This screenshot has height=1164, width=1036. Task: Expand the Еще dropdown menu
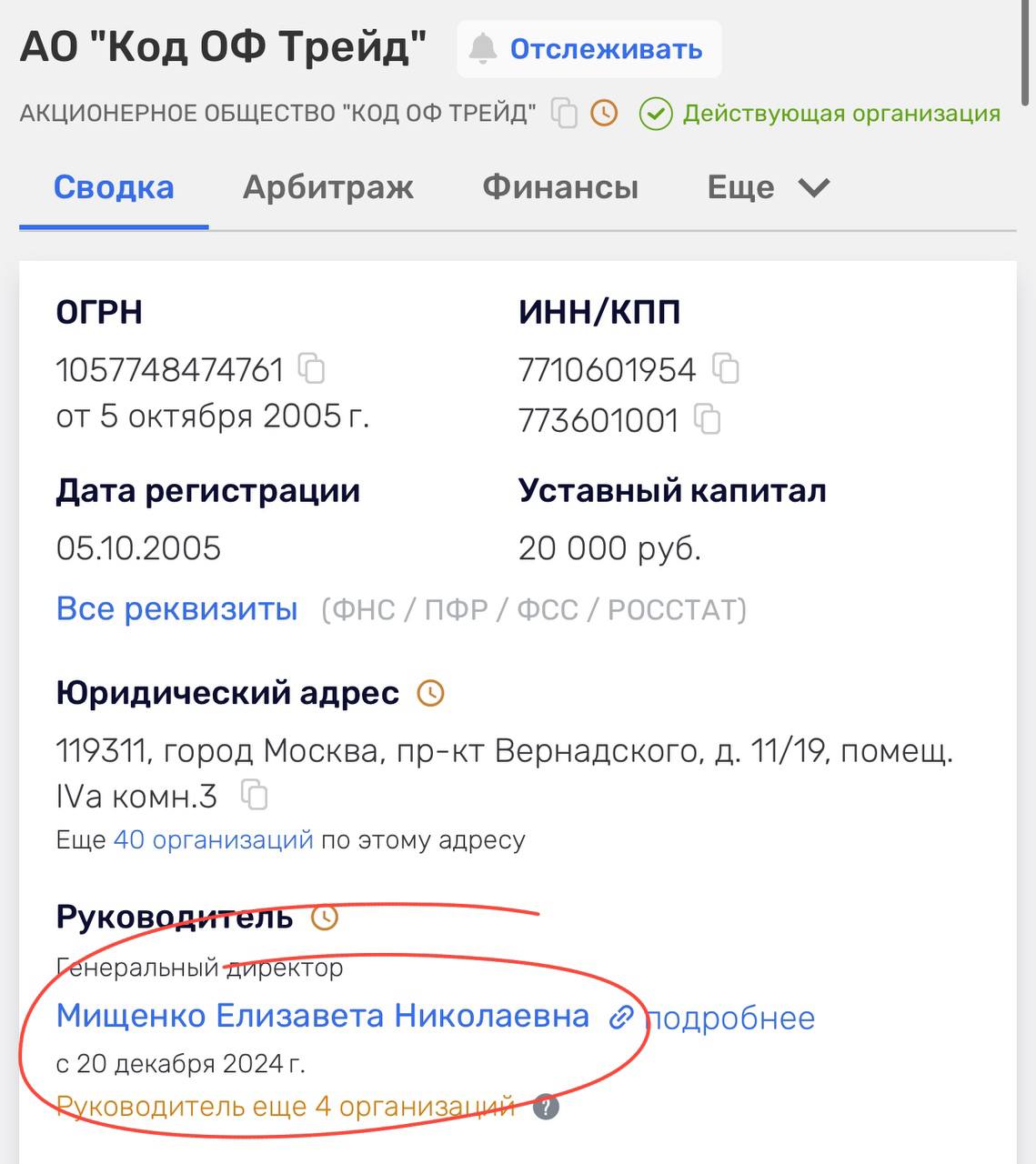click(x=769, y=187)
